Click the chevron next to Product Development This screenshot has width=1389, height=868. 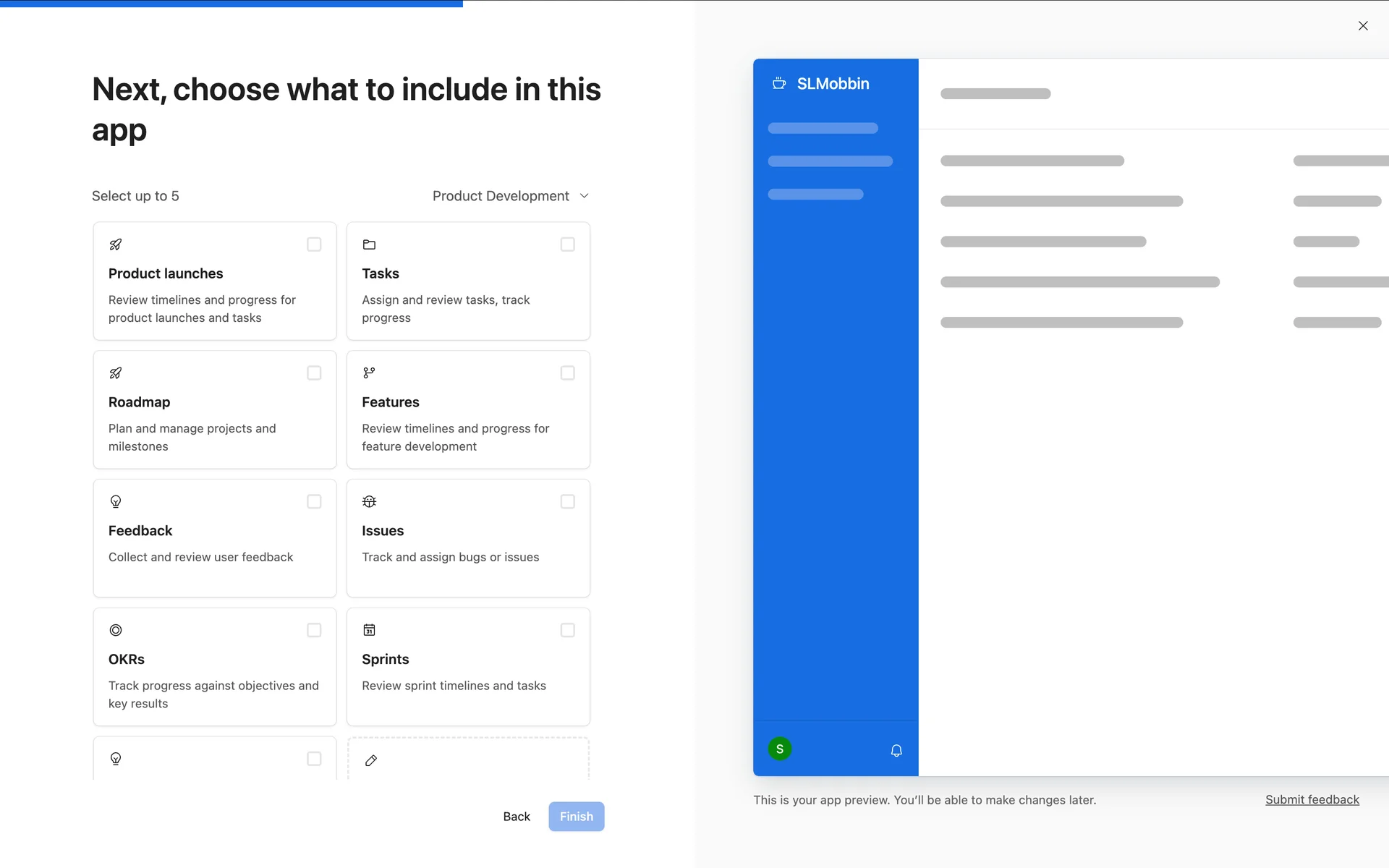[585, 196]
